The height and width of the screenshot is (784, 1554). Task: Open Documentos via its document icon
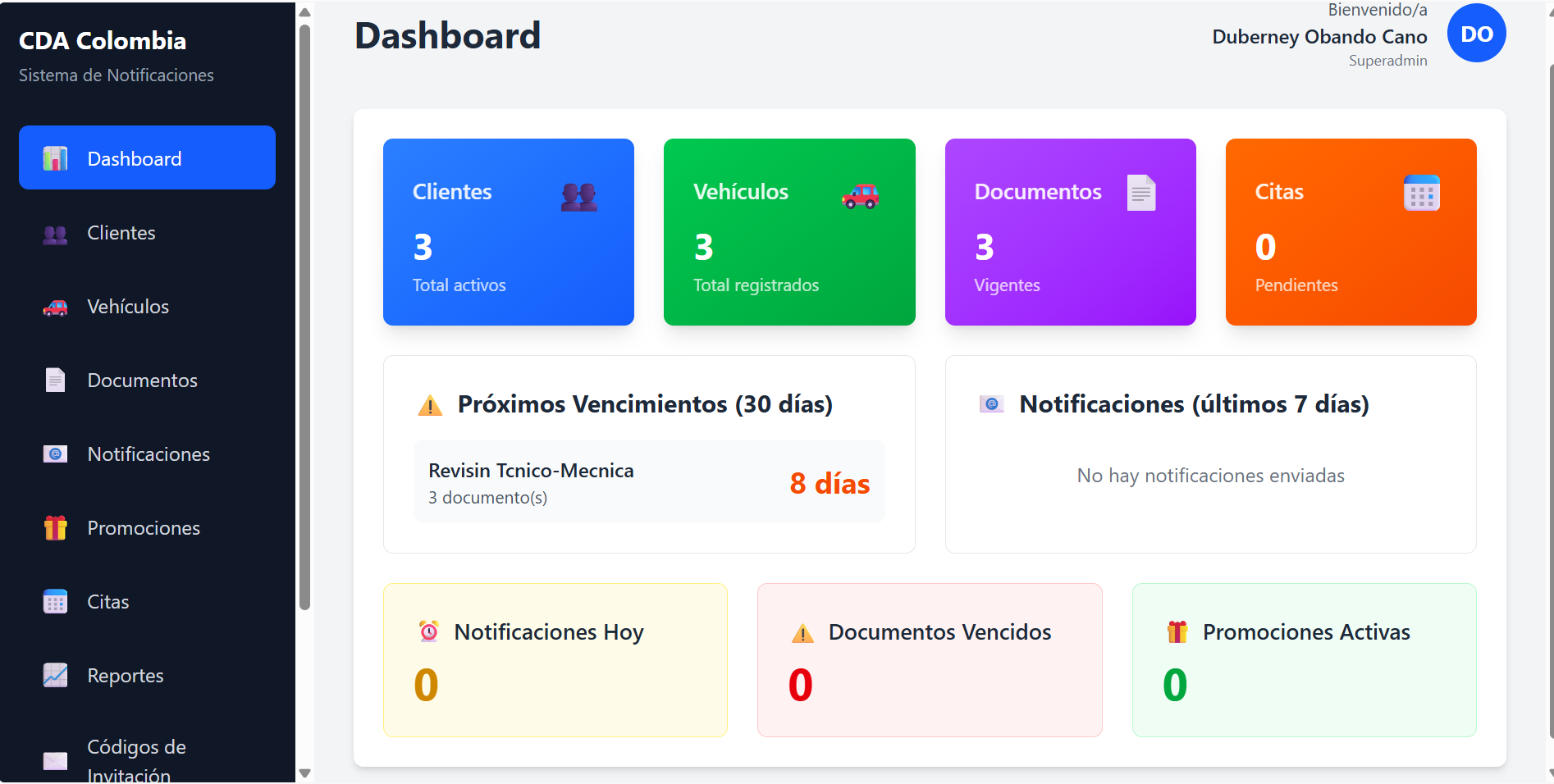[54, 380]
